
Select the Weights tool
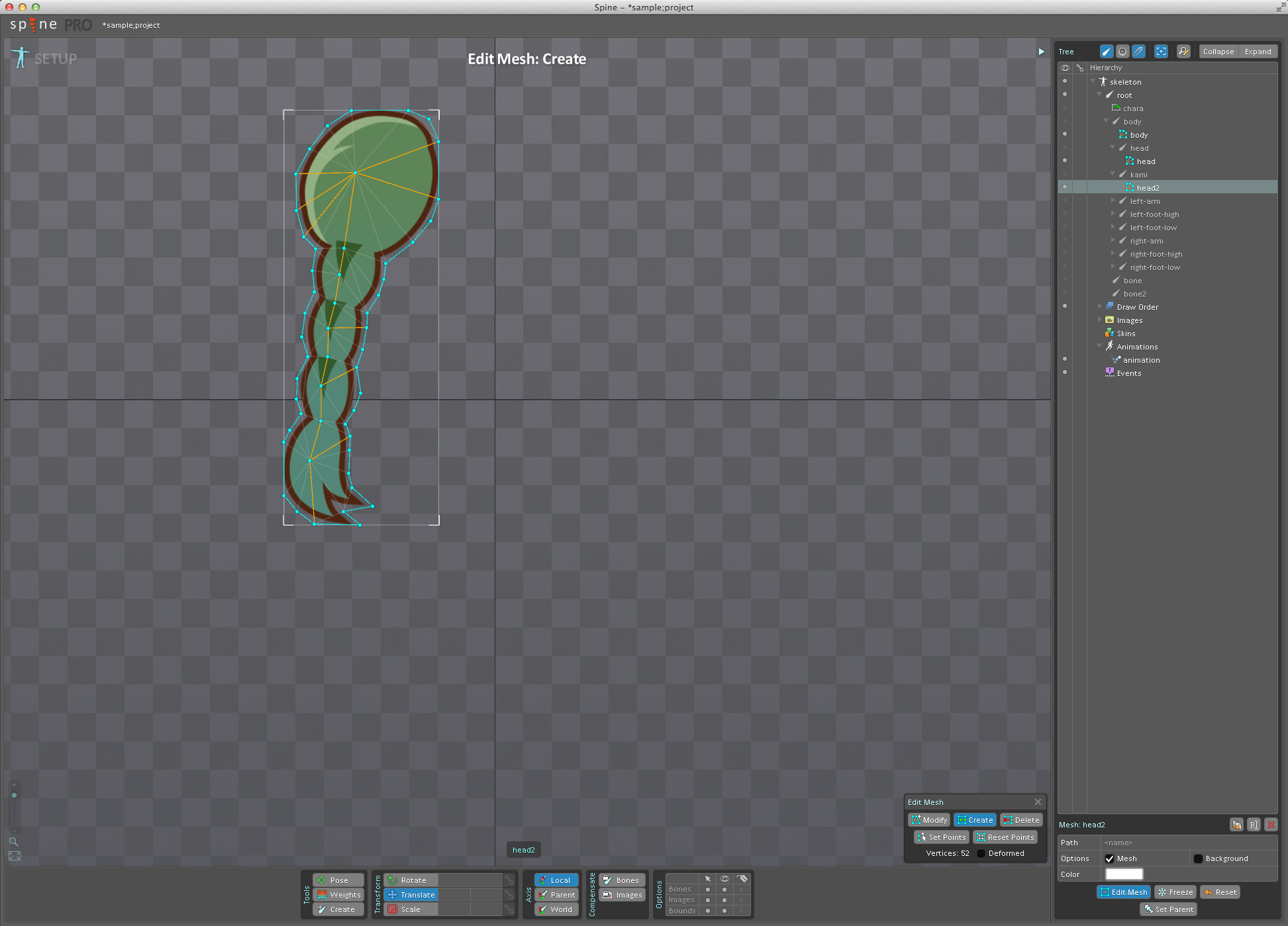pyautogui.click(x=338, y=895)
